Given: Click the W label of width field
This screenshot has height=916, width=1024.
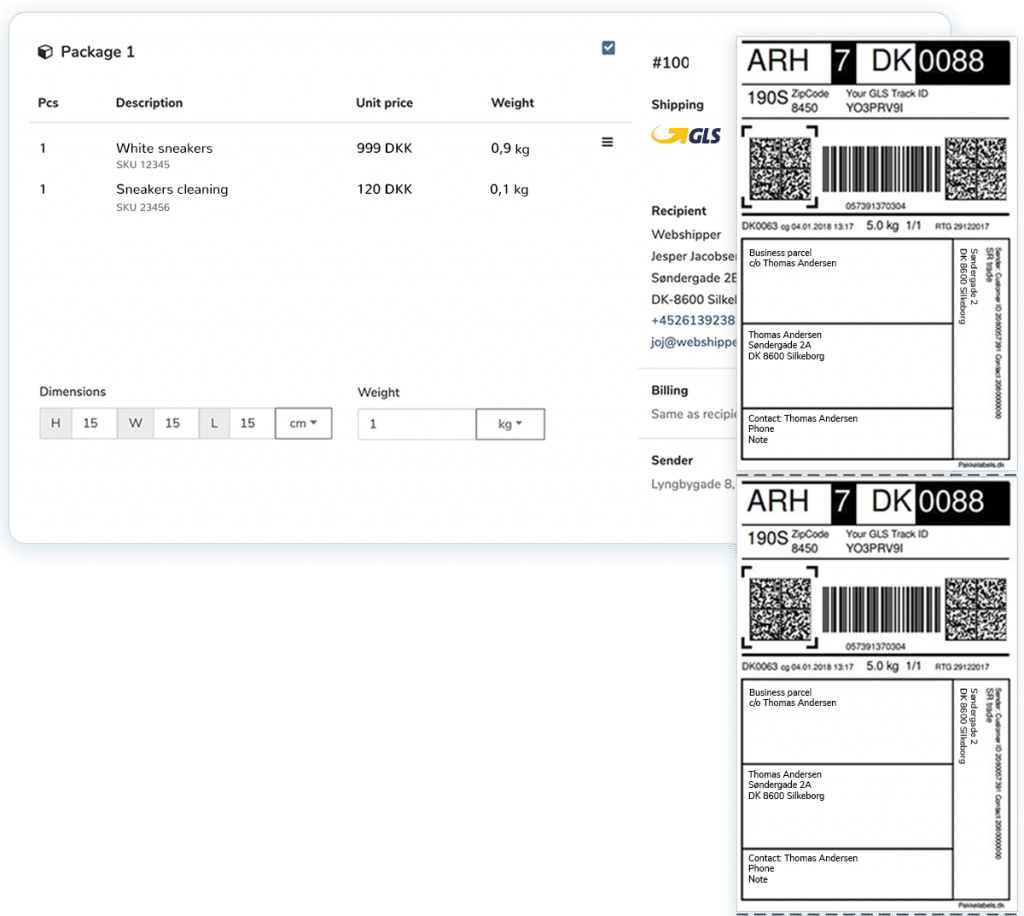Looking at the screenshot, I should (135, 423).
